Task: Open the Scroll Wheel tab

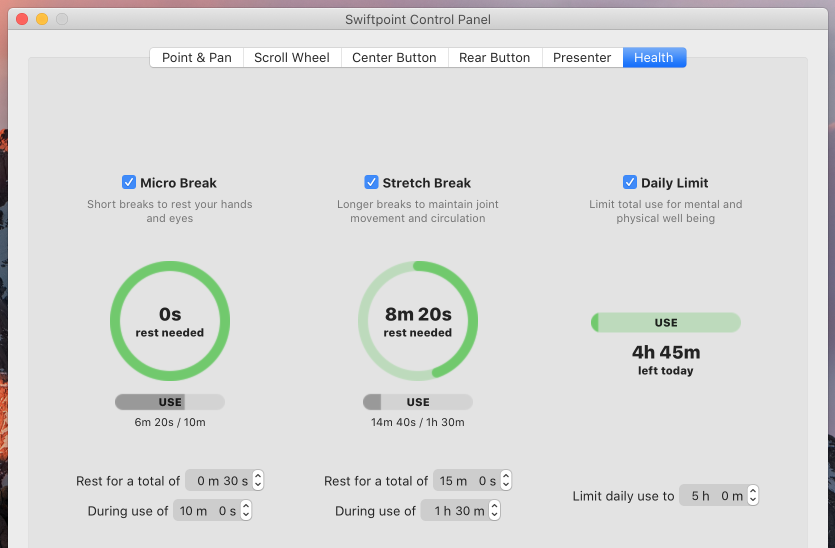Action: click(292, 58)
